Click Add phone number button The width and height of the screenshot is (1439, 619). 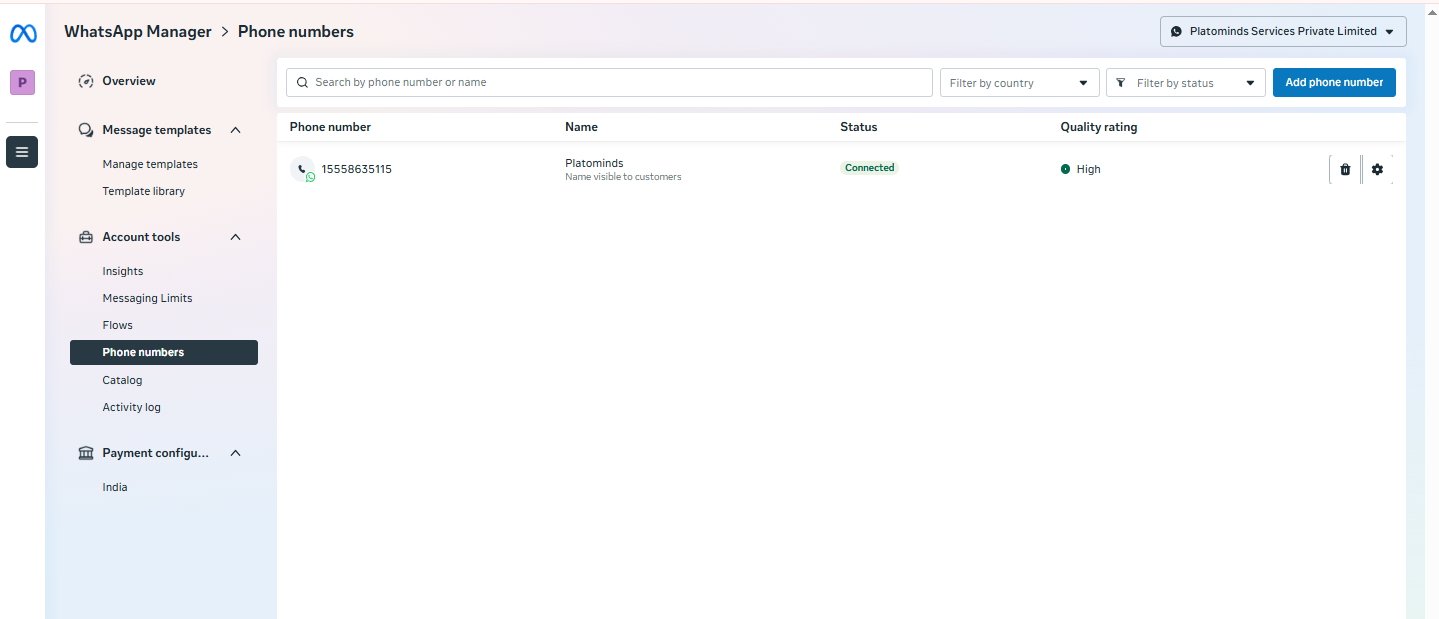(x=1333, y=83)
